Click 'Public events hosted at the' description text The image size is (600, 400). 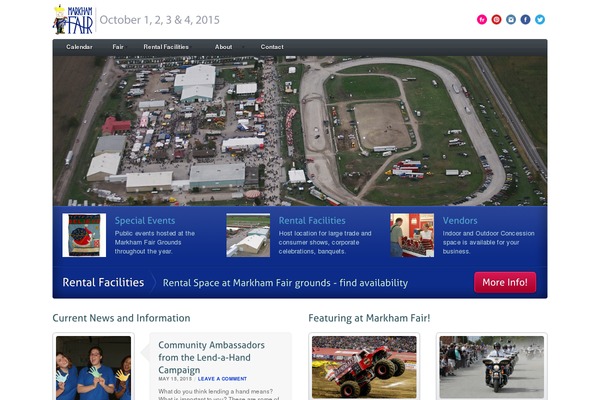click(155, 233)
